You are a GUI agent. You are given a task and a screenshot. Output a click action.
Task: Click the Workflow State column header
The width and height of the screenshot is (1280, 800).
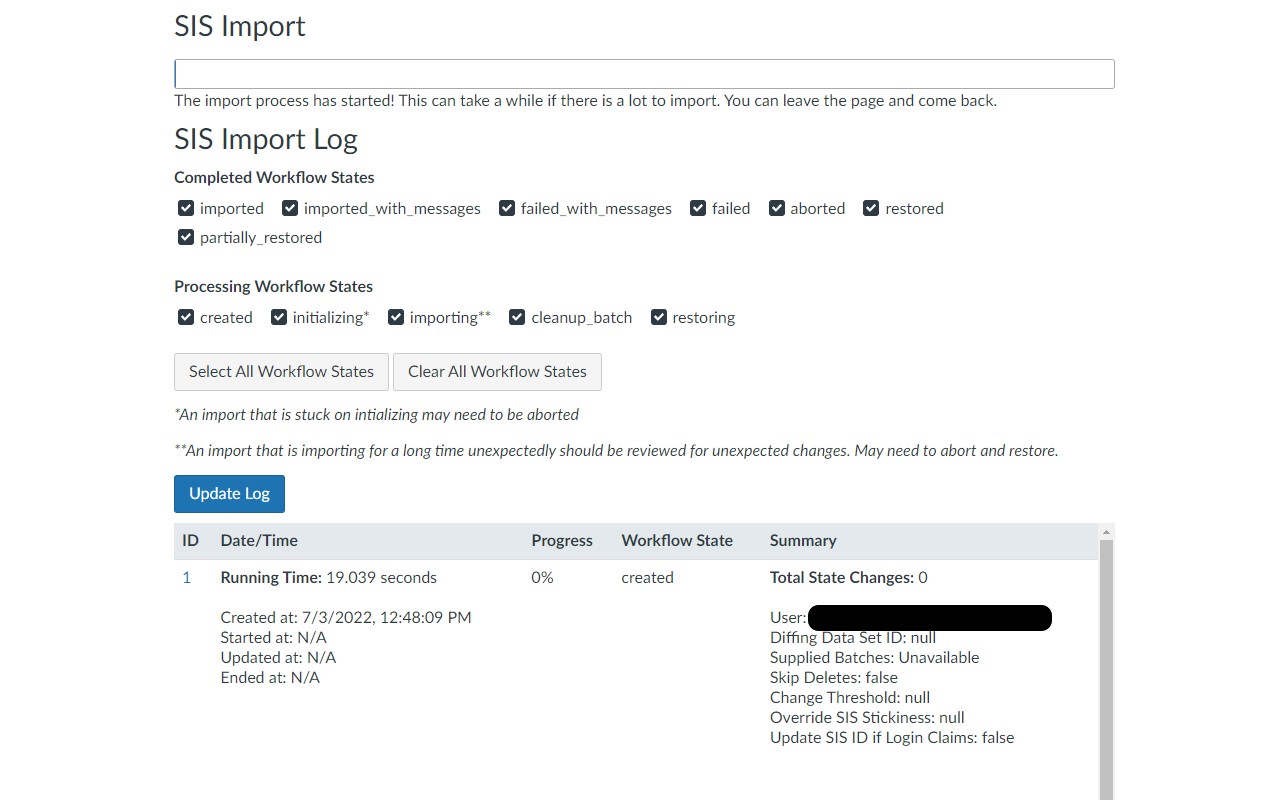pyautogui.click(x=677, y=540)
